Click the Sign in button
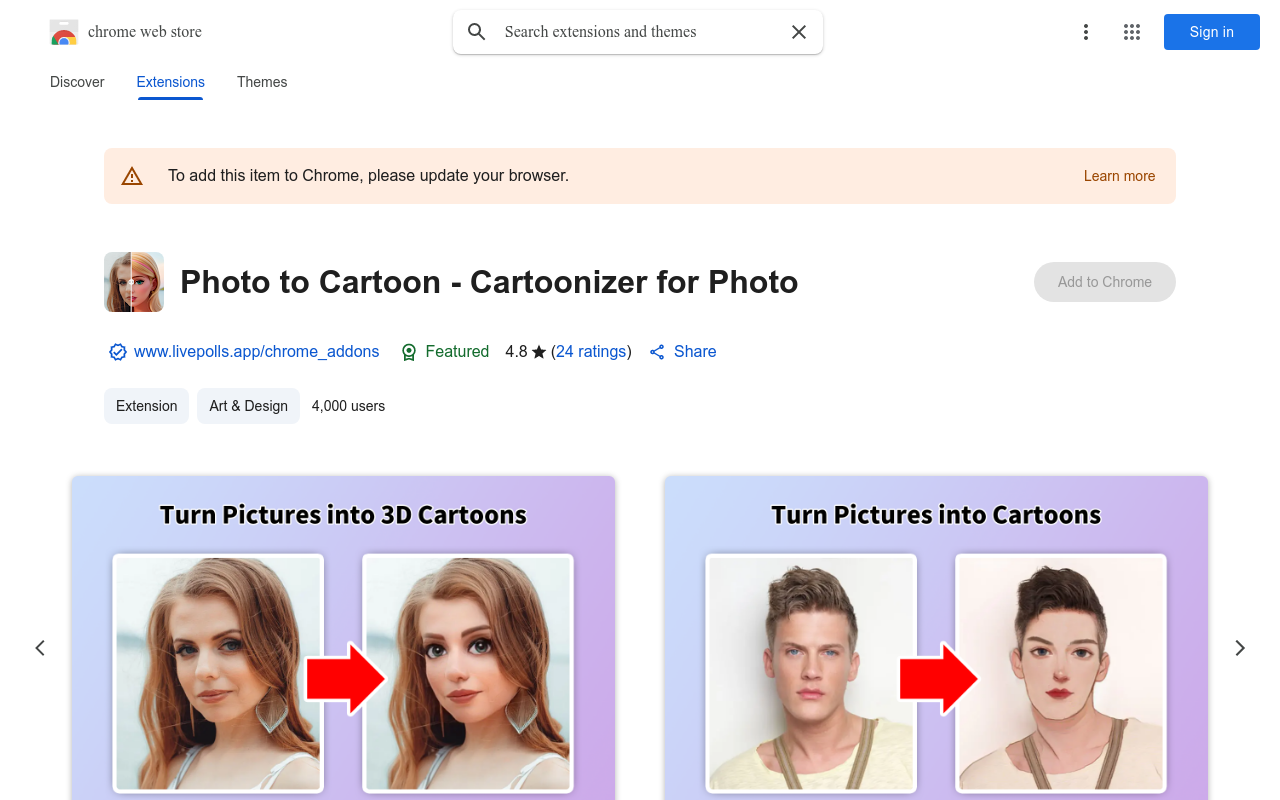The width and height of the screenshot is (1280, 800). (1212, 32)
